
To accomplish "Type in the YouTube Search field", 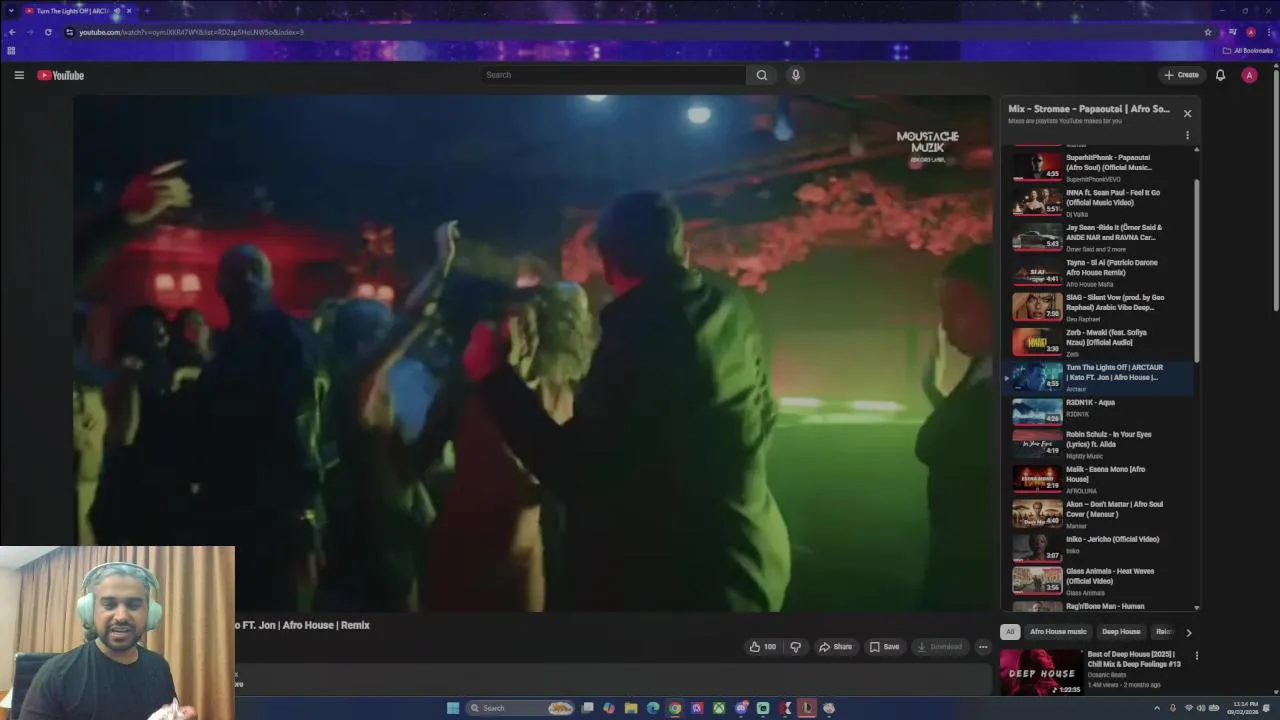I will 613,75.
